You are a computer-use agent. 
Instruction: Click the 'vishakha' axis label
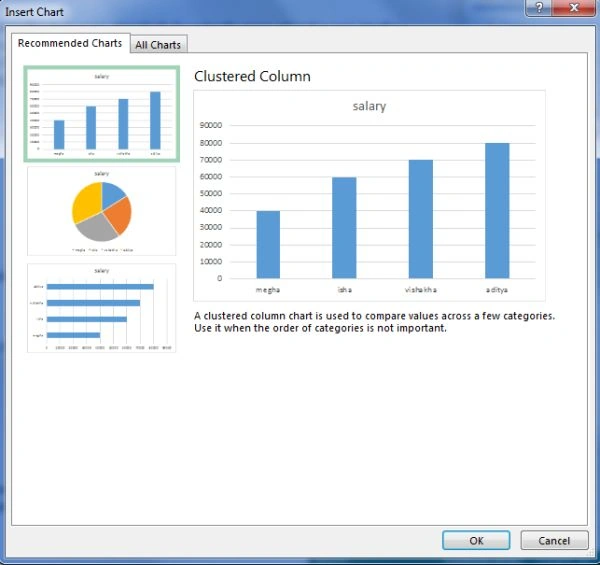pyautogui.click(x=421, y=290)
